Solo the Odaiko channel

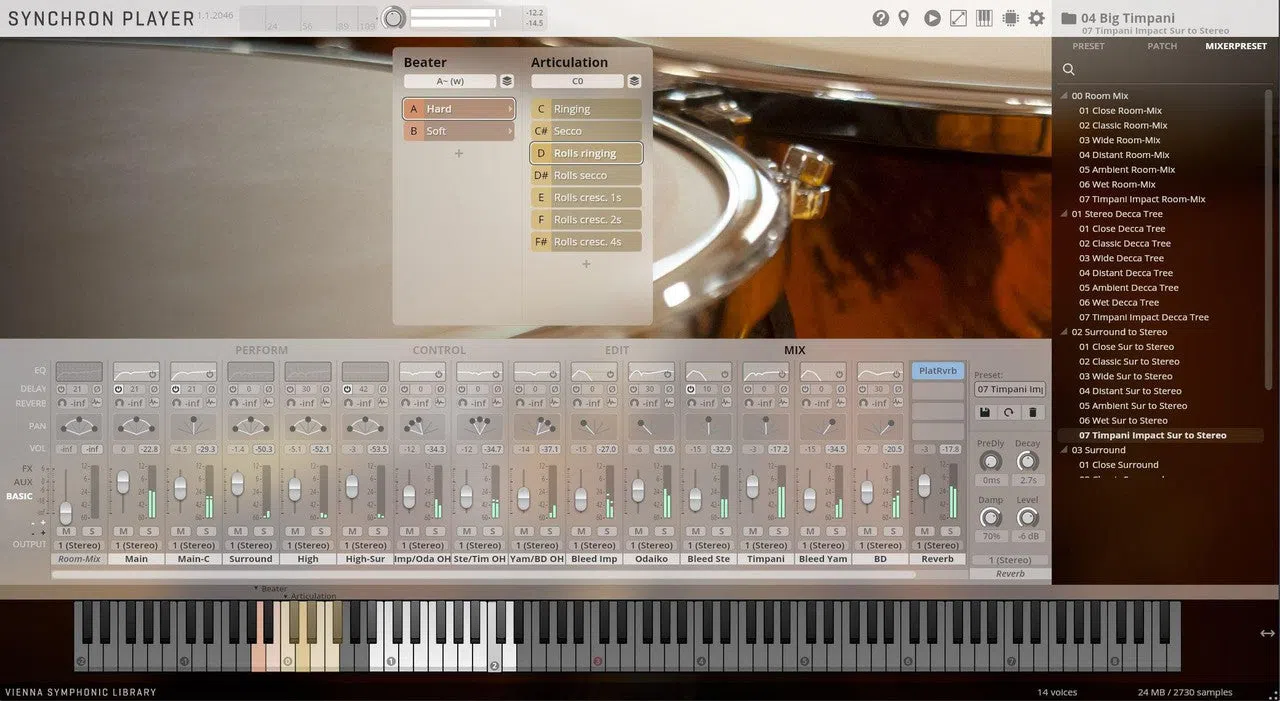pyautogui.click(x=664, y=531)
